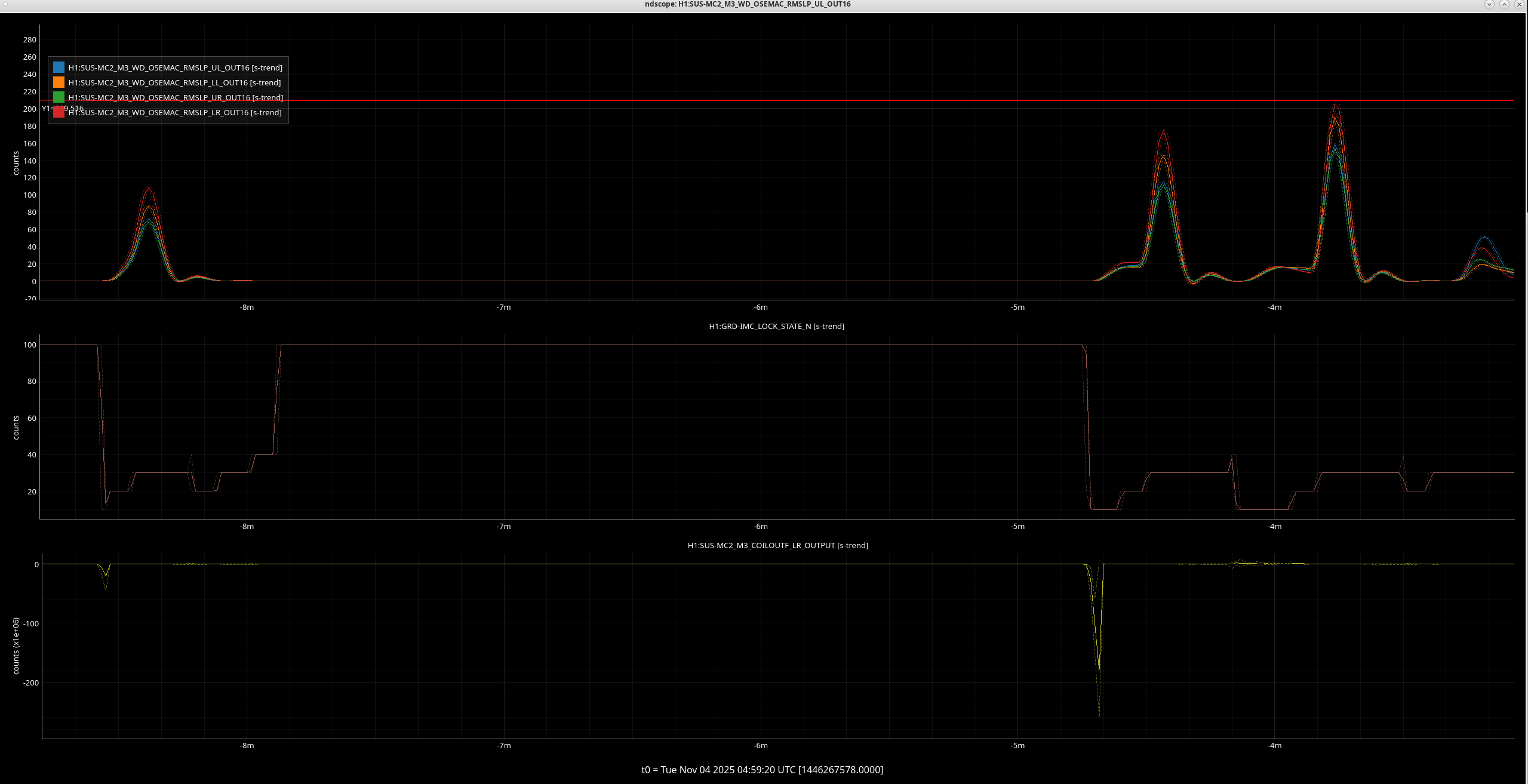Maximize the ndscope window
The height and width of the screenshot is (784, 1528).
coord(1504,4)
